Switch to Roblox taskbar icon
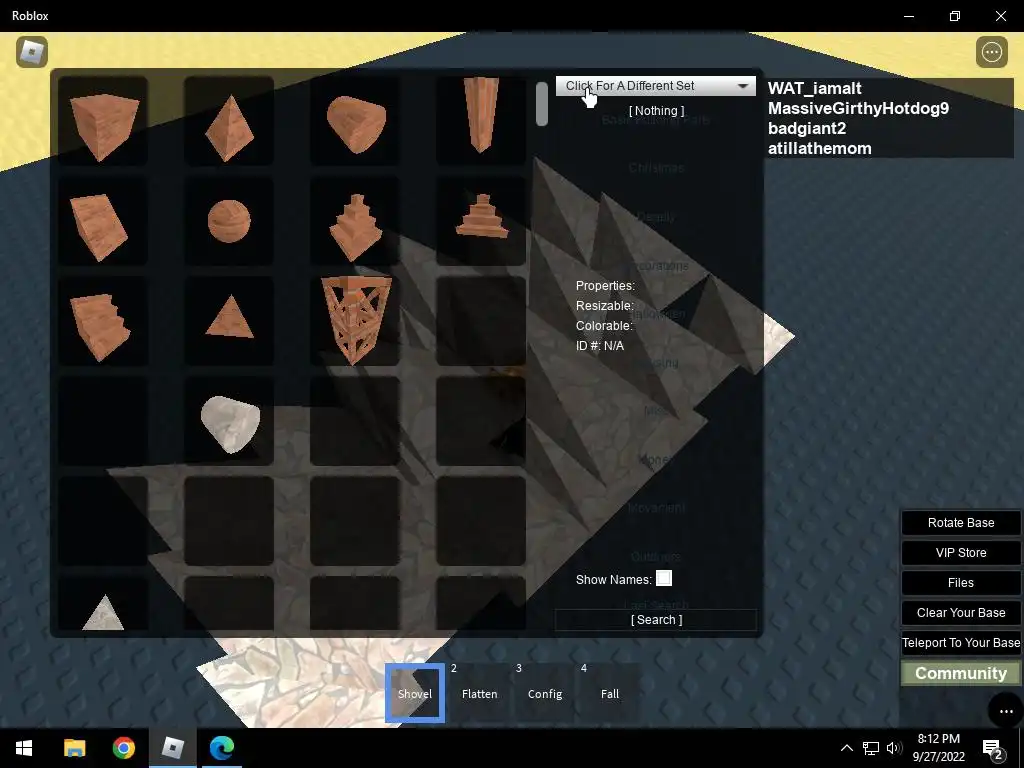The image size is (1024, 768). [x=172, y=748]
